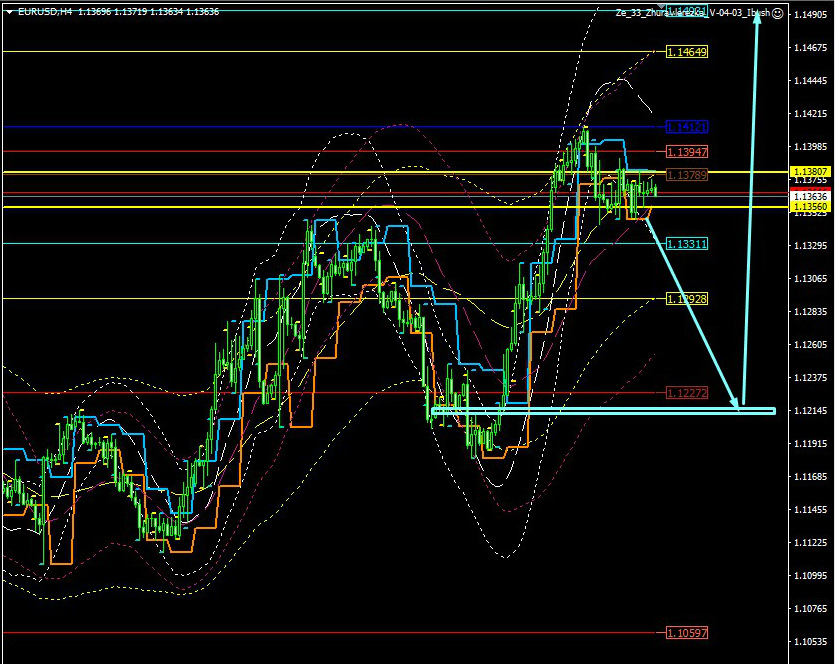Image resolution: width=835 pixels, height=664 pixels.
Task: Click the smiley Expert Advisor icon
Action: pos(777,13)
